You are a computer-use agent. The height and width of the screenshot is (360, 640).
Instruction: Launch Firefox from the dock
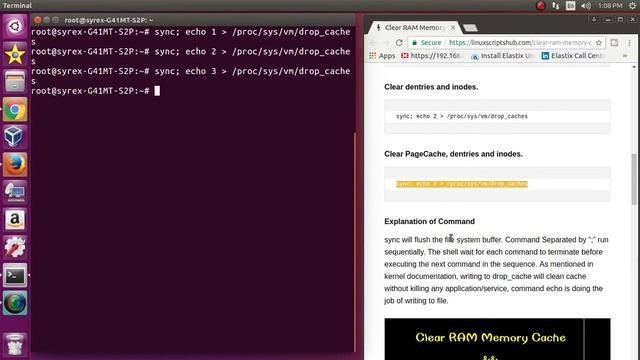[x=15, y=164]
